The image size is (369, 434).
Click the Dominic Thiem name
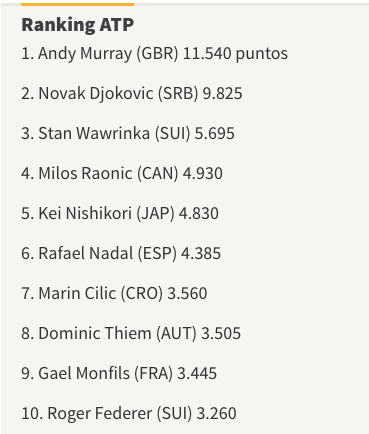(x=95, y=333)
